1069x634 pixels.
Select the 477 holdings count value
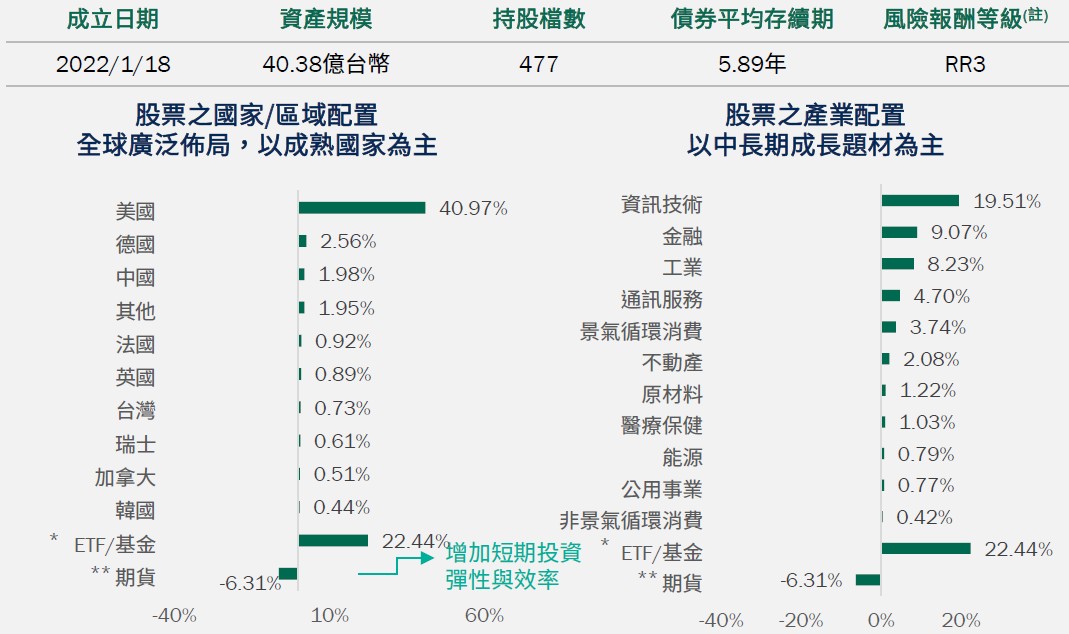point(538,65)
